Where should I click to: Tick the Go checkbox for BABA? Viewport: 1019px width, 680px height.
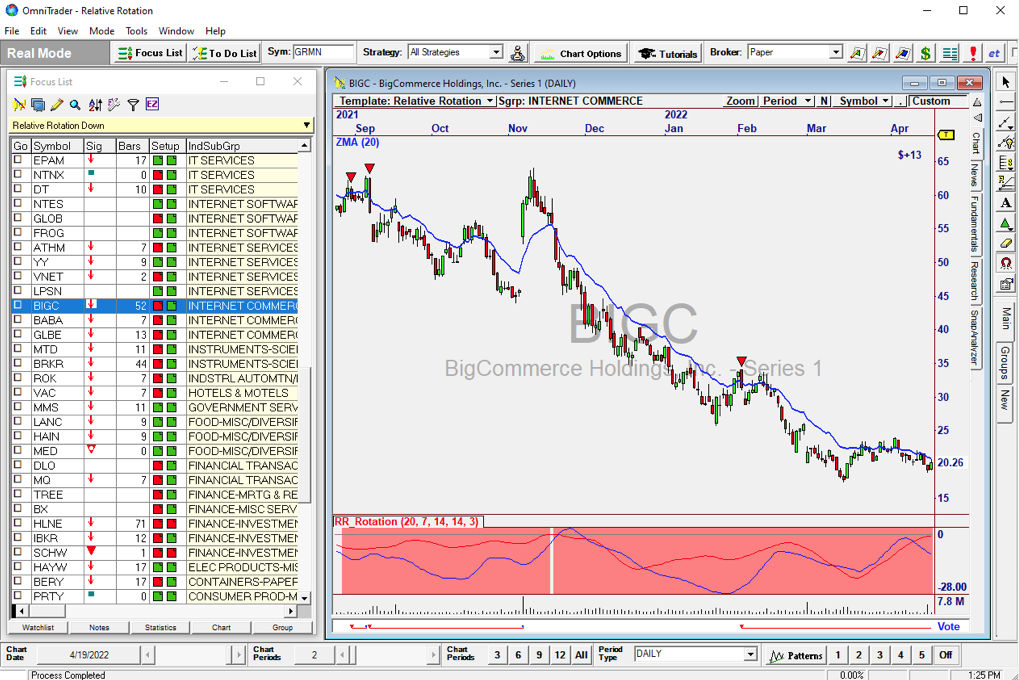(18, 319)
